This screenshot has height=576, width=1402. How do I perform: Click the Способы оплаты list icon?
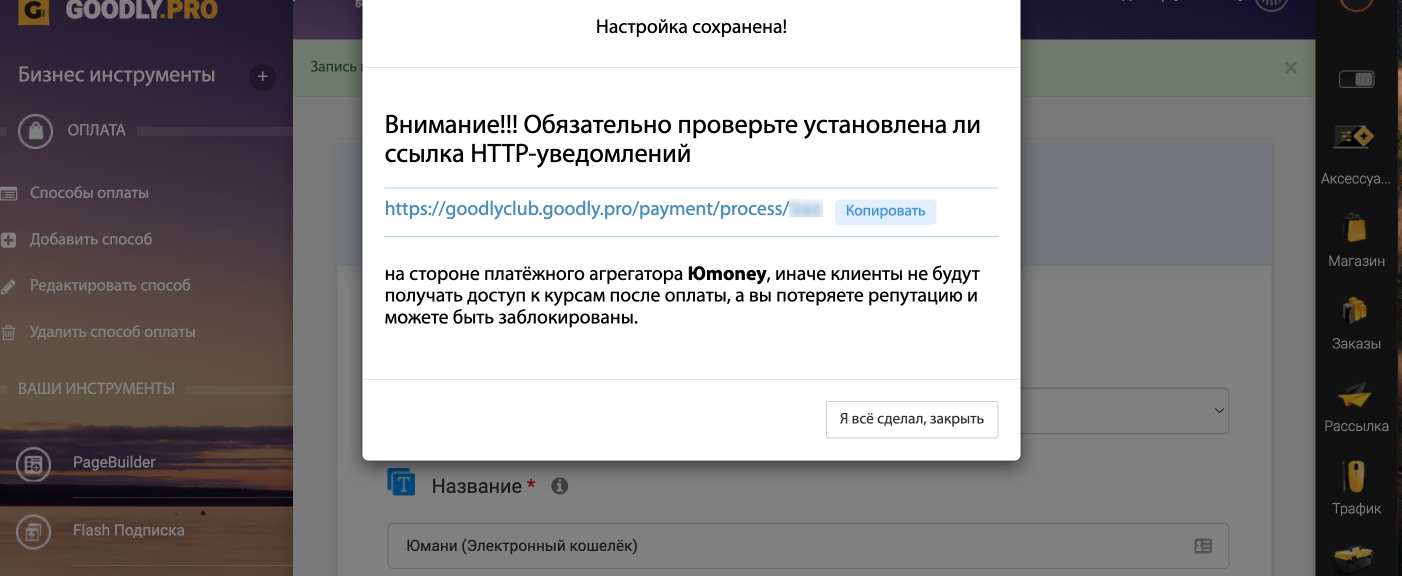(x=9, y=193)
